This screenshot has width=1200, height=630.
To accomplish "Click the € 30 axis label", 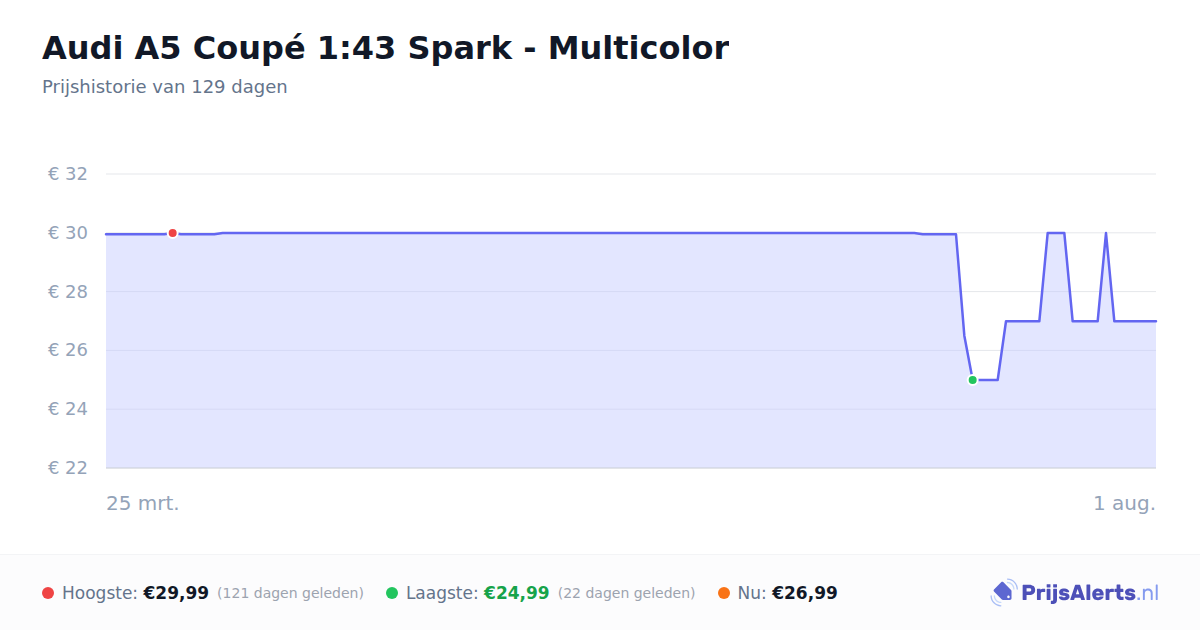I will (x=68, y=233).
